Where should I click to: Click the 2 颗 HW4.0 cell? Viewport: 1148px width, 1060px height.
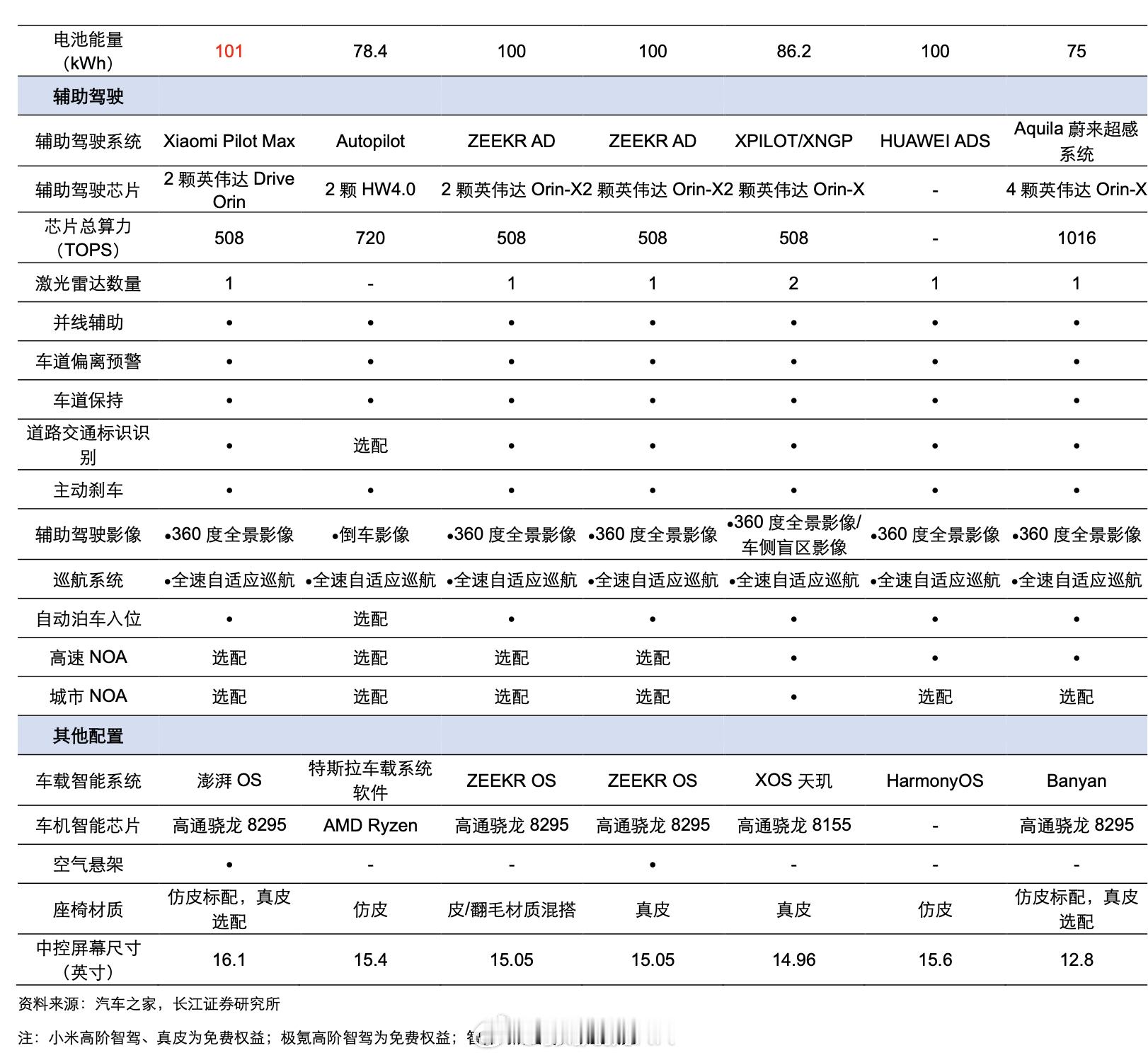[370, 190]
